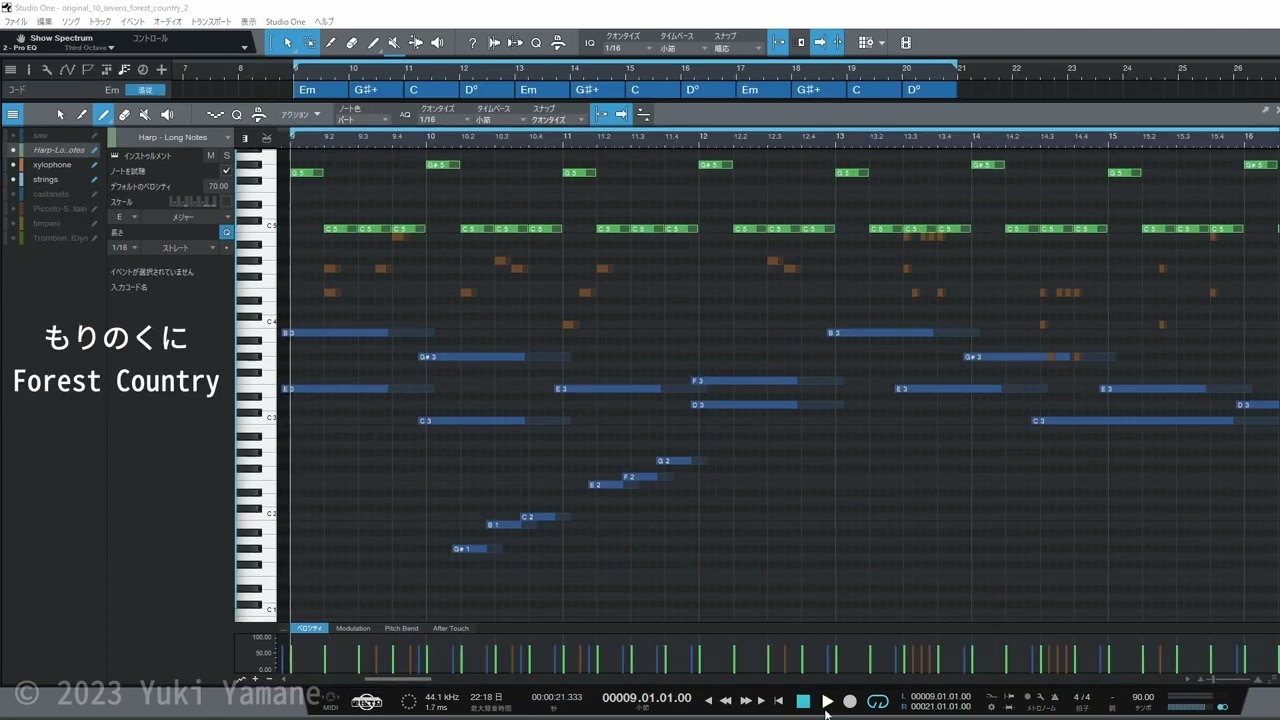Open the track list menu icon in the editor
The height and width of the screenshot is (720, 1280).
tap(12, 115)
